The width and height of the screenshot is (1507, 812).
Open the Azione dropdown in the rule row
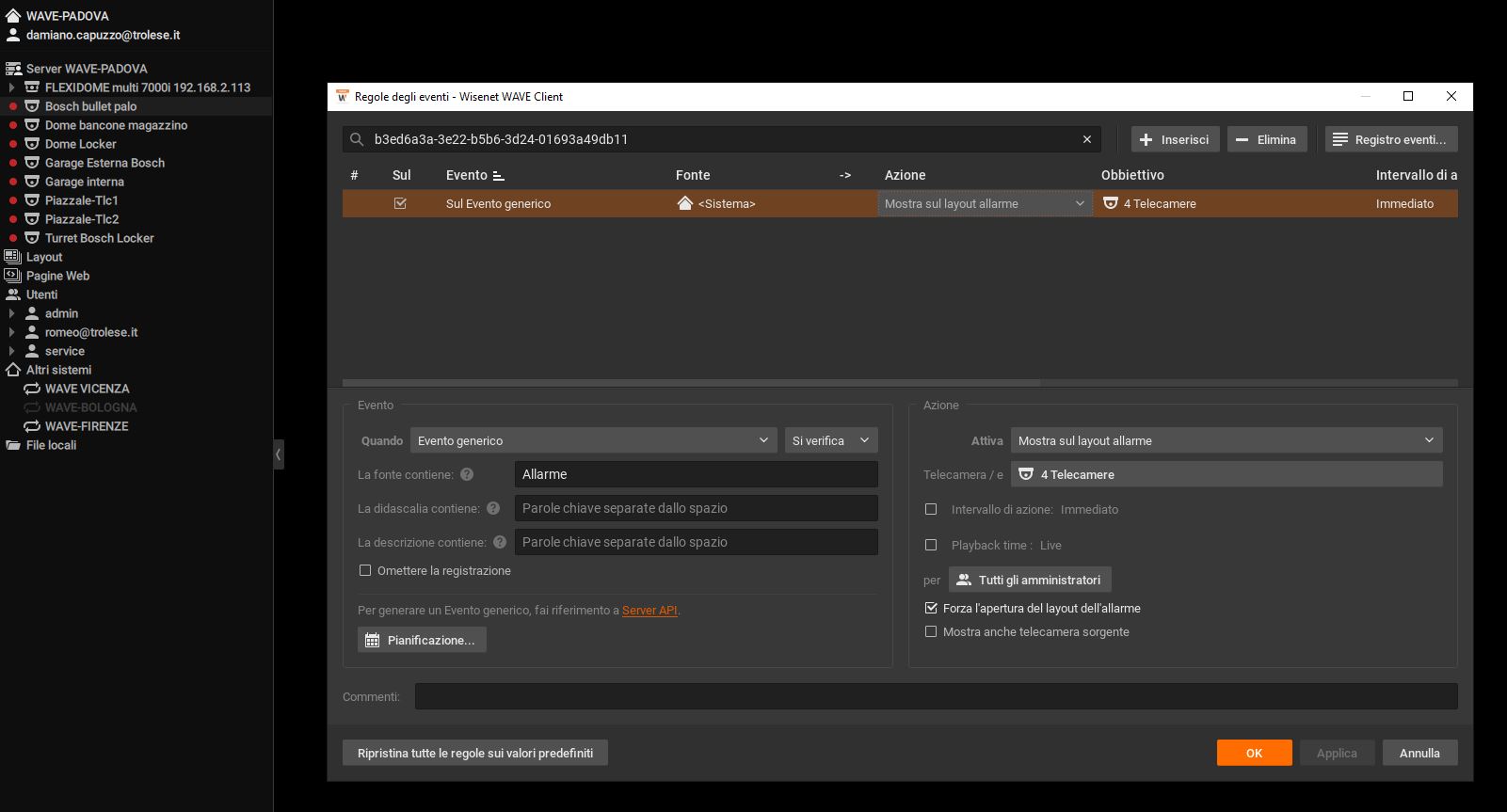985,203
